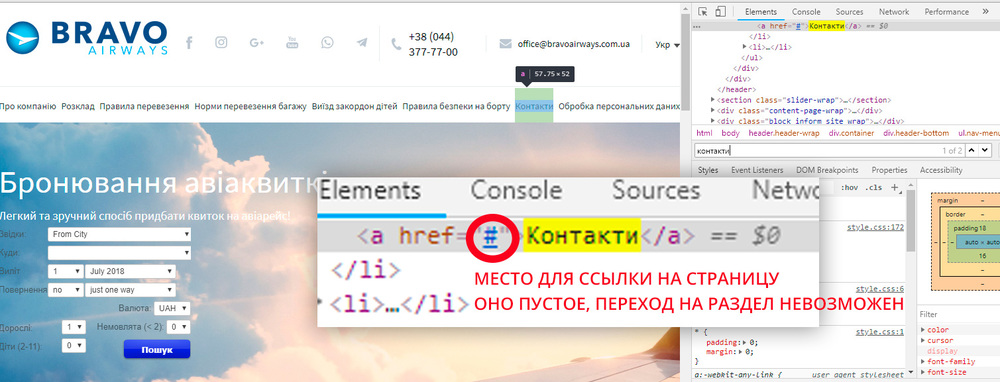Image resolution: width=1000 pixels, height=382 pixels.
Task: Open the Контакти navigation link
Action: point(534,106)
